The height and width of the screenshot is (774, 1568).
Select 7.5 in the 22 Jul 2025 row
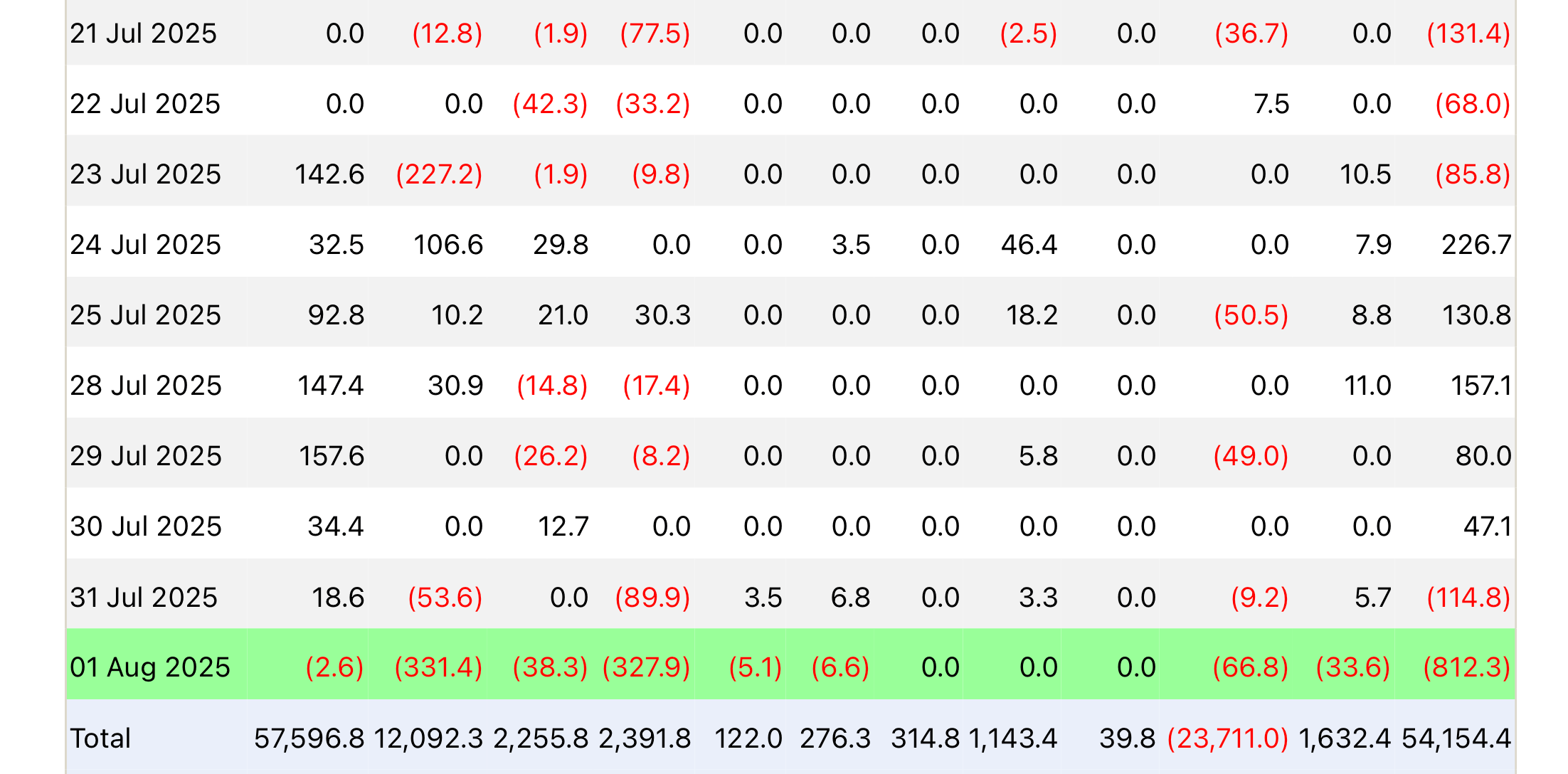(x=1271, y=104)
